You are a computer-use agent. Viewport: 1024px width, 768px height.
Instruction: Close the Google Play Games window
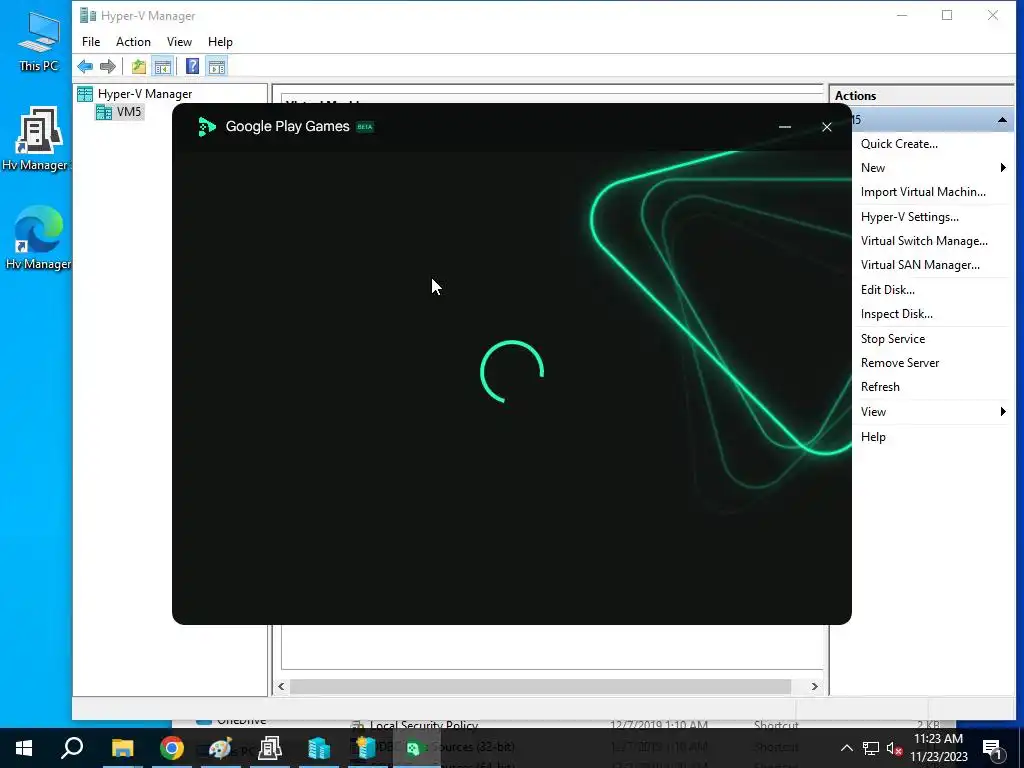(827, 127)
